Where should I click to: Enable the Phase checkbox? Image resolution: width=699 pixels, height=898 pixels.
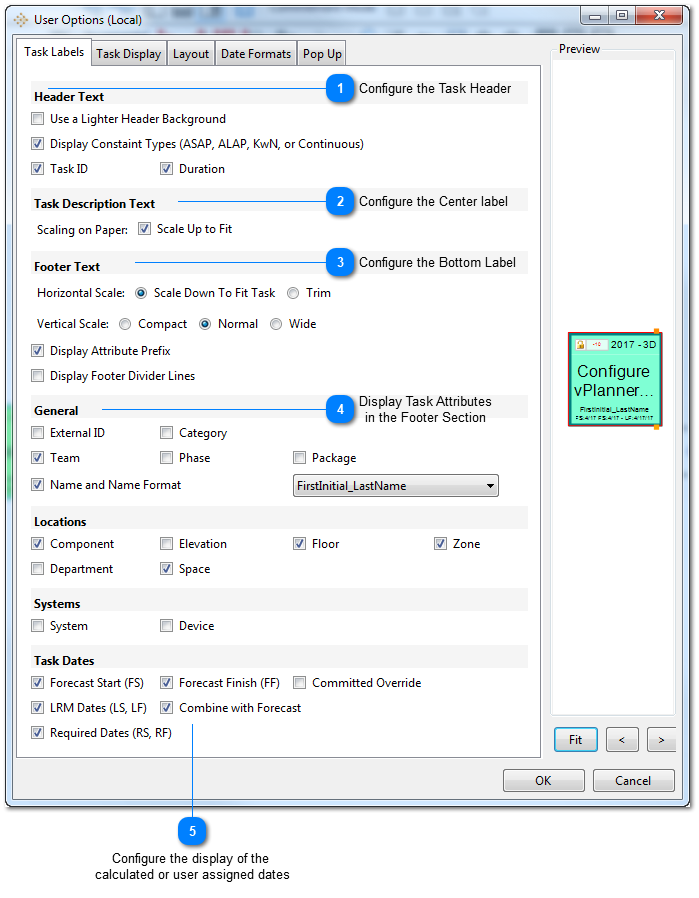167,458
